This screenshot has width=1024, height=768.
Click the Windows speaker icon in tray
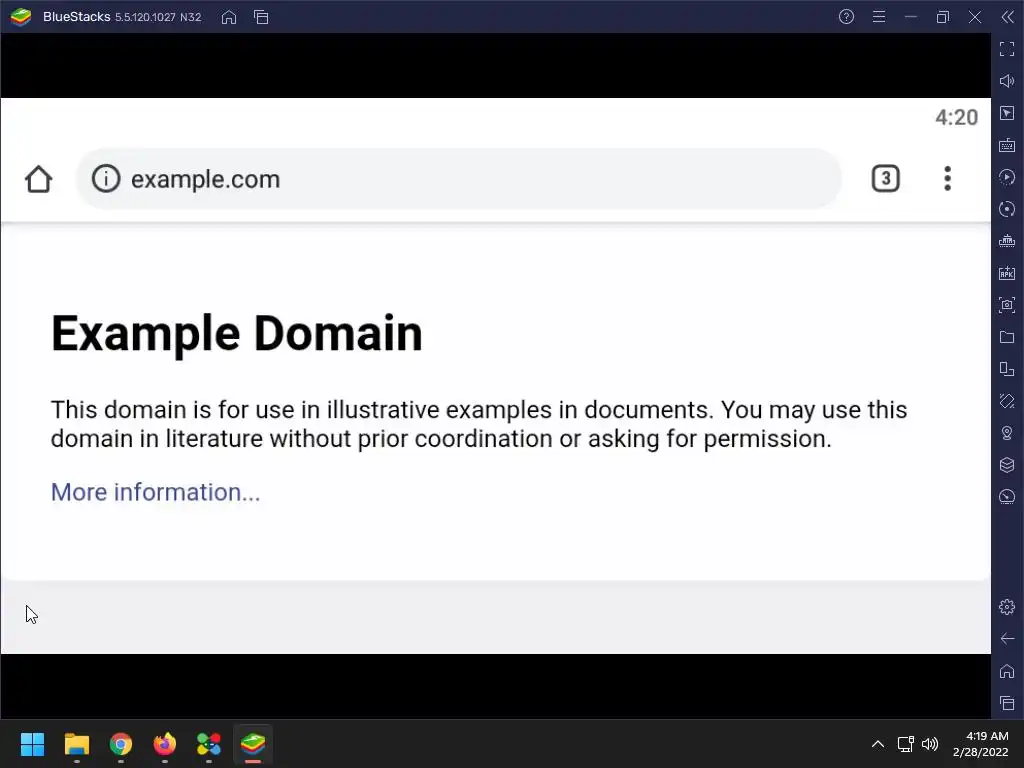(929, 744)
